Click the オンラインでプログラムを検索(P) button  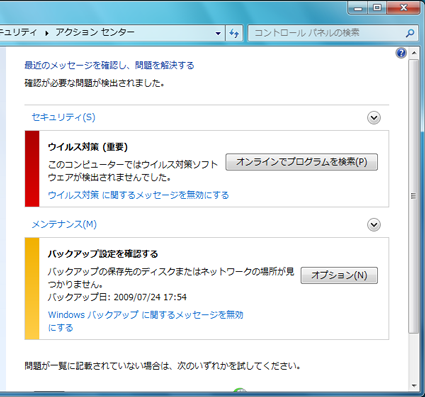click(302, 162)
